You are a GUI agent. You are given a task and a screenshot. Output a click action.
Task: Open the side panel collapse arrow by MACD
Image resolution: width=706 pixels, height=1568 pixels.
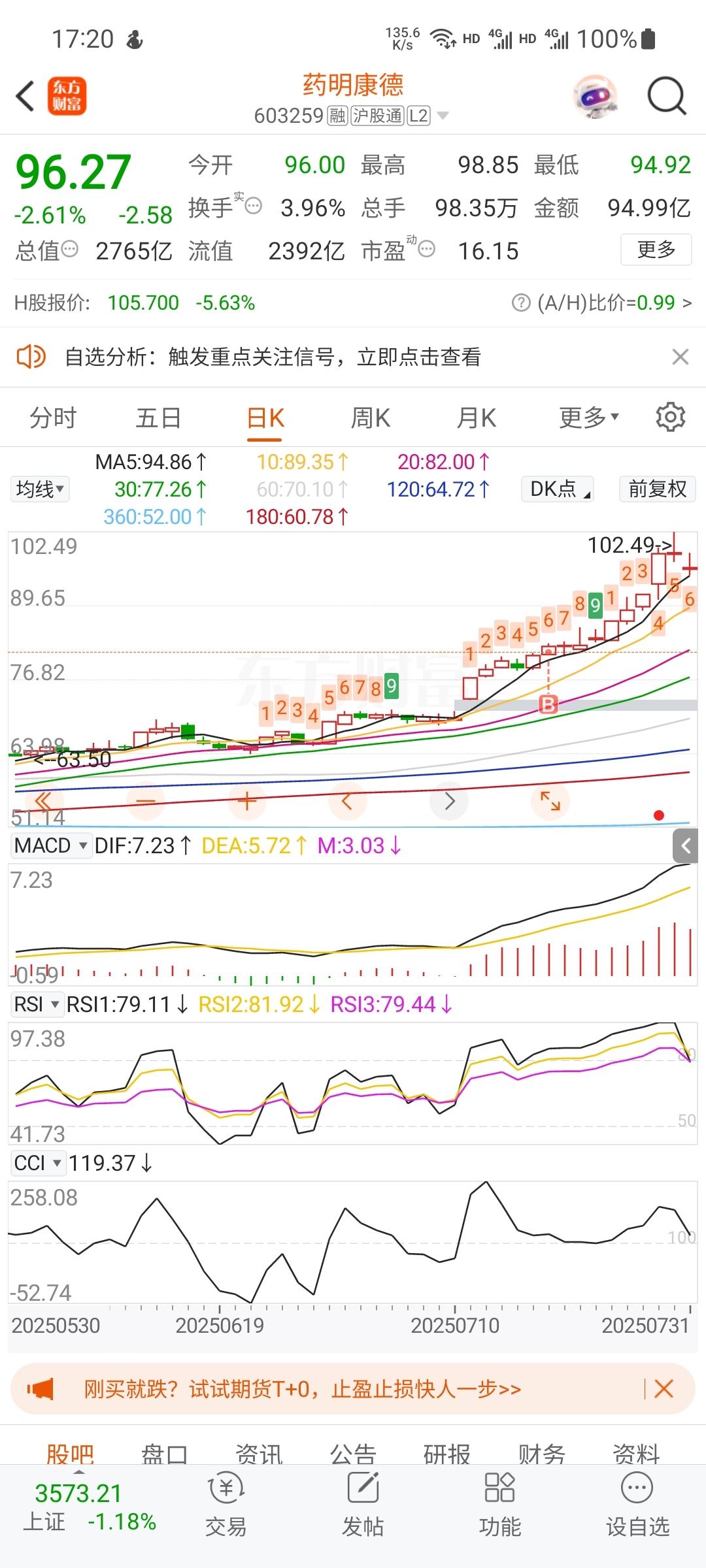pyautogui.click(x=686, y=846)
